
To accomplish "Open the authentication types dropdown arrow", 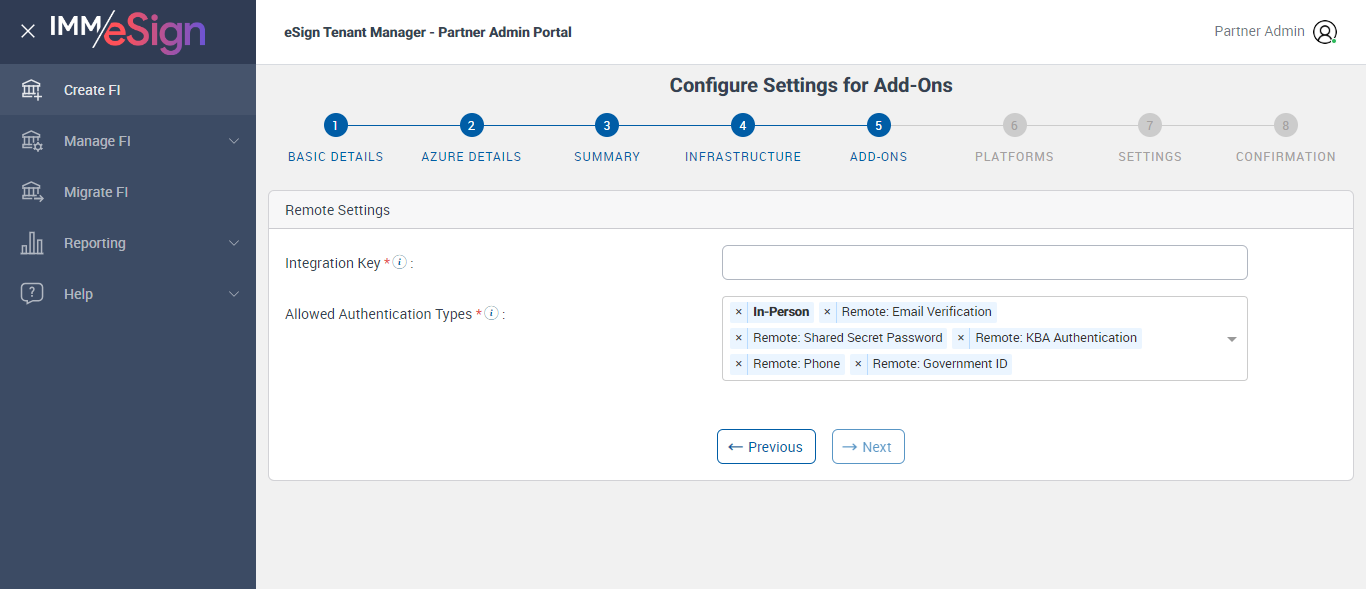I will (1232, 339).
